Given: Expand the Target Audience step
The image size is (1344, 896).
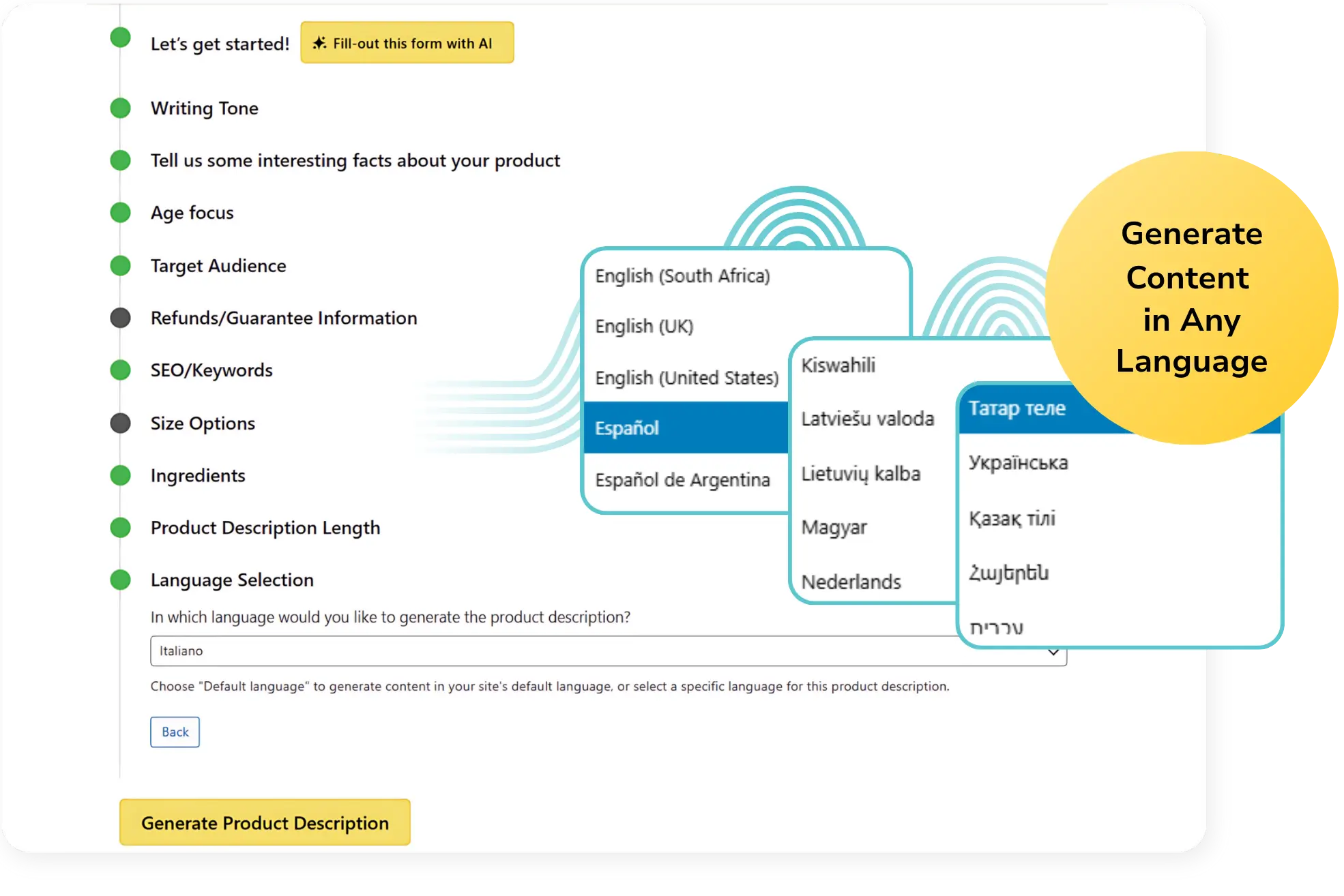Looking at the screenshot, I should tap(218, 266).
